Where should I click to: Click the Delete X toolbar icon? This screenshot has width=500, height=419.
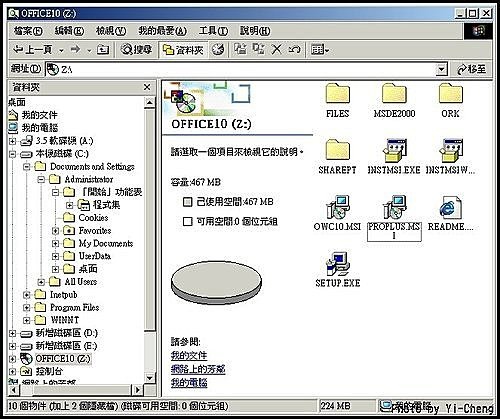(x=276, y=50)
